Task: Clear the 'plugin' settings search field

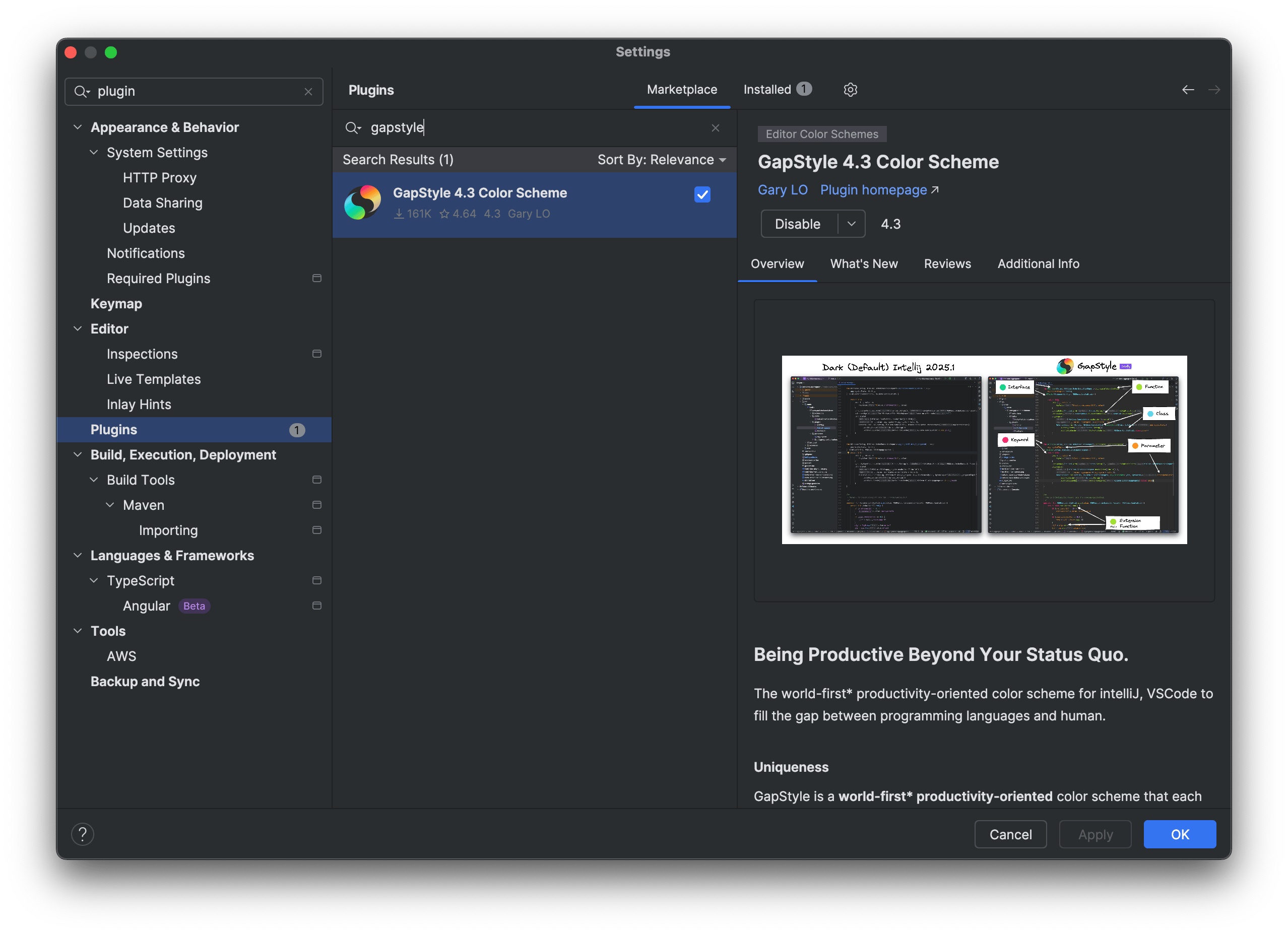Action: click(308, 91)
